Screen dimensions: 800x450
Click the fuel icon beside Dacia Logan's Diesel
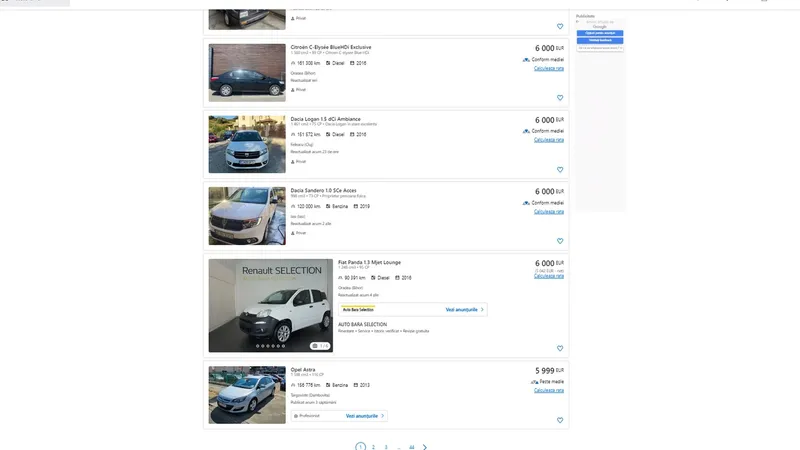328,135
